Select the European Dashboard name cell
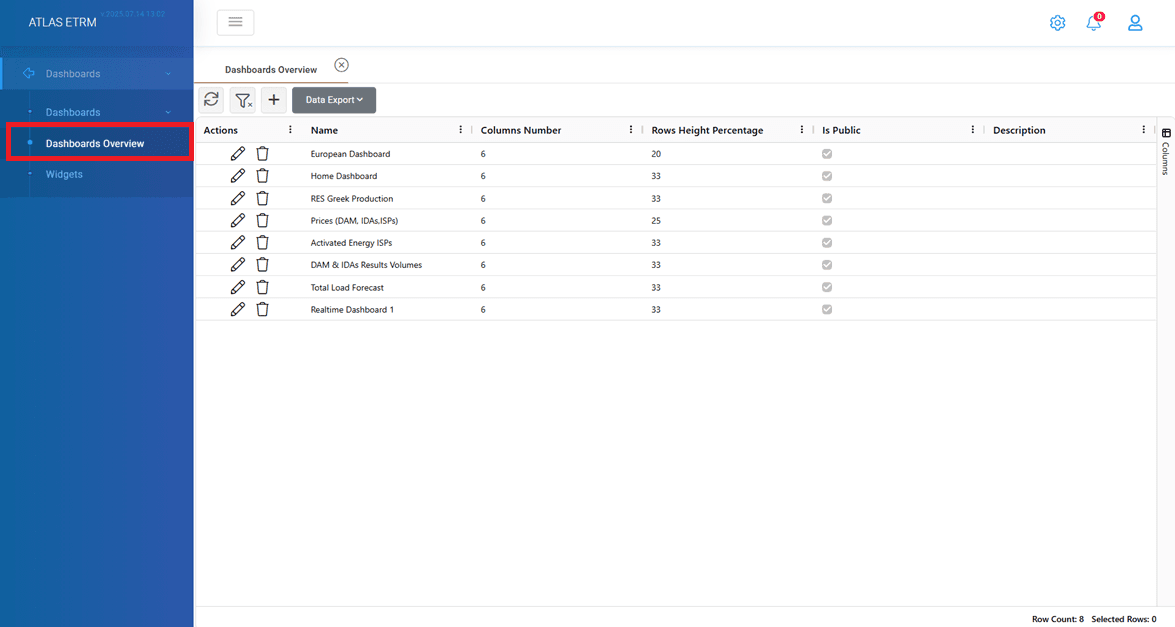 pos(350,154)
